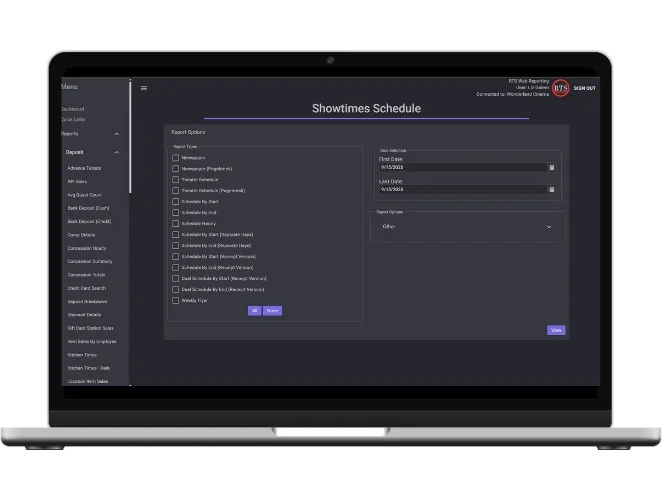Open the Discount Details report
The image size is (662, 500).
click(84, 315)
